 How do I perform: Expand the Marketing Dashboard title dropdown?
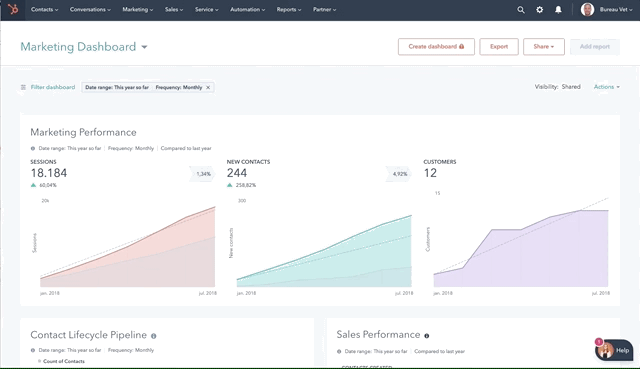tap(144, 47)
